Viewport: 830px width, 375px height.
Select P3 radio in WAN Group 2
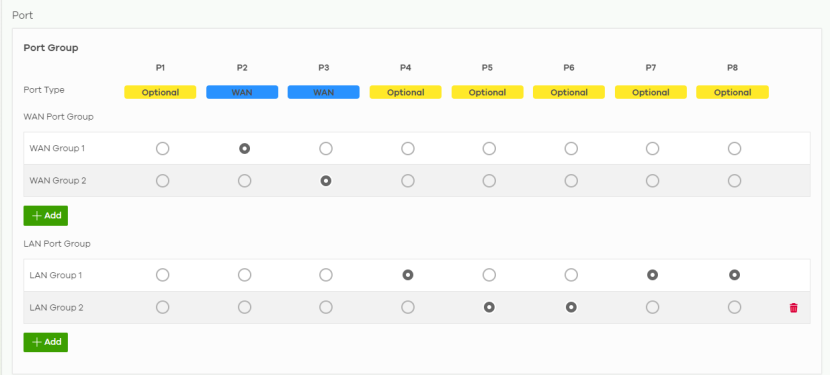(326, 181)
